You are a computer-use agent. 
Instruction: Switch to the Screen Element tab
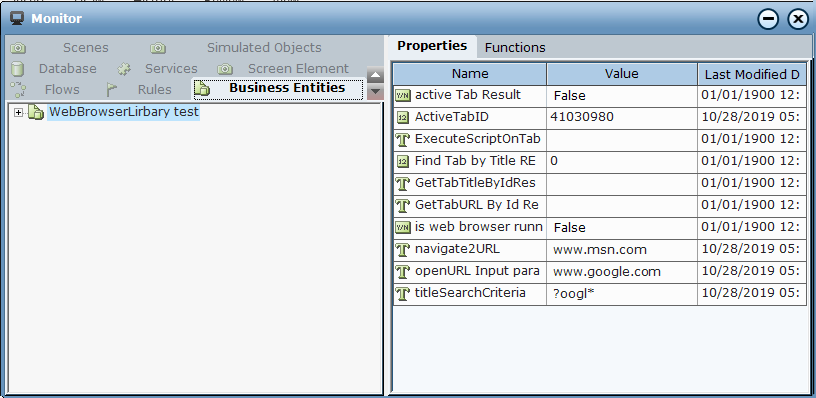(x=298, y=69)
